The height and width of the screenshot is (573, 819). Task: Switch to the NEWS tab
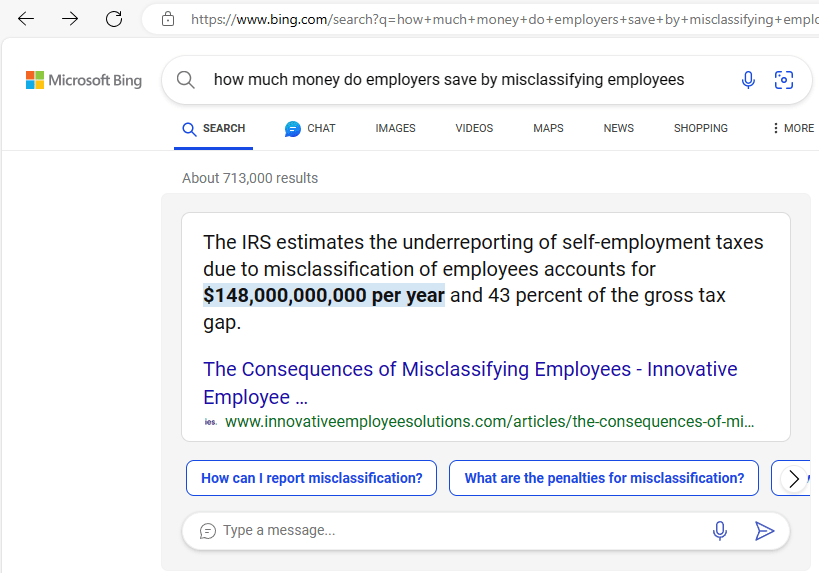(618, 128)
